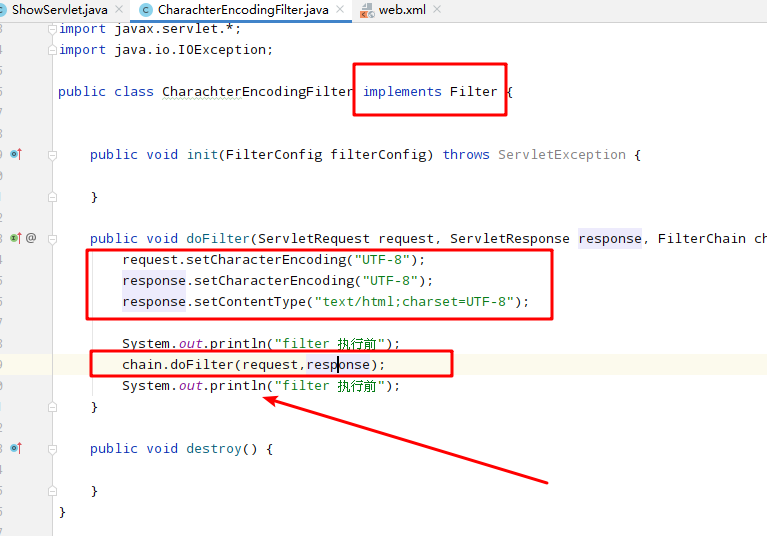The image size is (767, 536).
Task: Click the println statement below chain.doFilter
Action: pos(261,386)
